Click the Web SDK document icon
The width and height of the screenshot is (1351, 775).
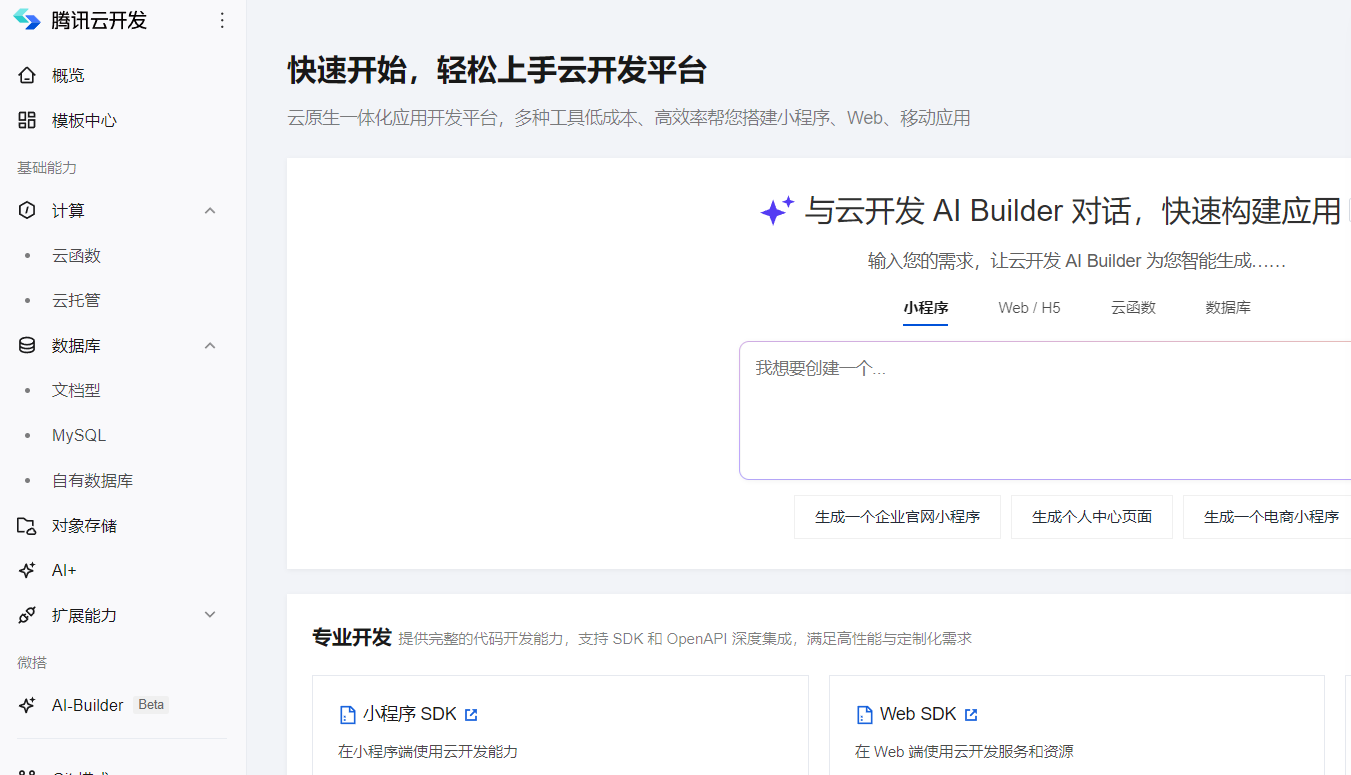[x=865, y=715]
